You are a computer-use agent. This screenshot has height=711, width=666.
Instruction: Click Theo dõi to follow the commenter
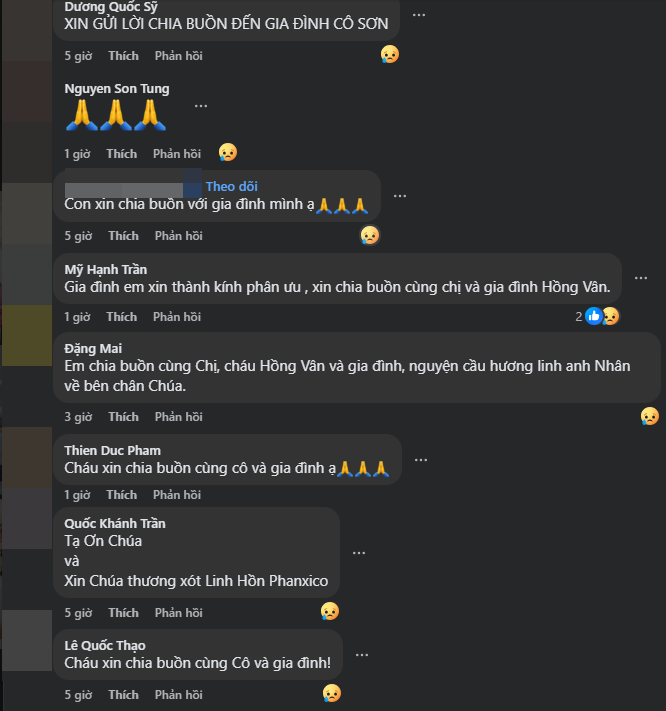[x=231, y=186]
